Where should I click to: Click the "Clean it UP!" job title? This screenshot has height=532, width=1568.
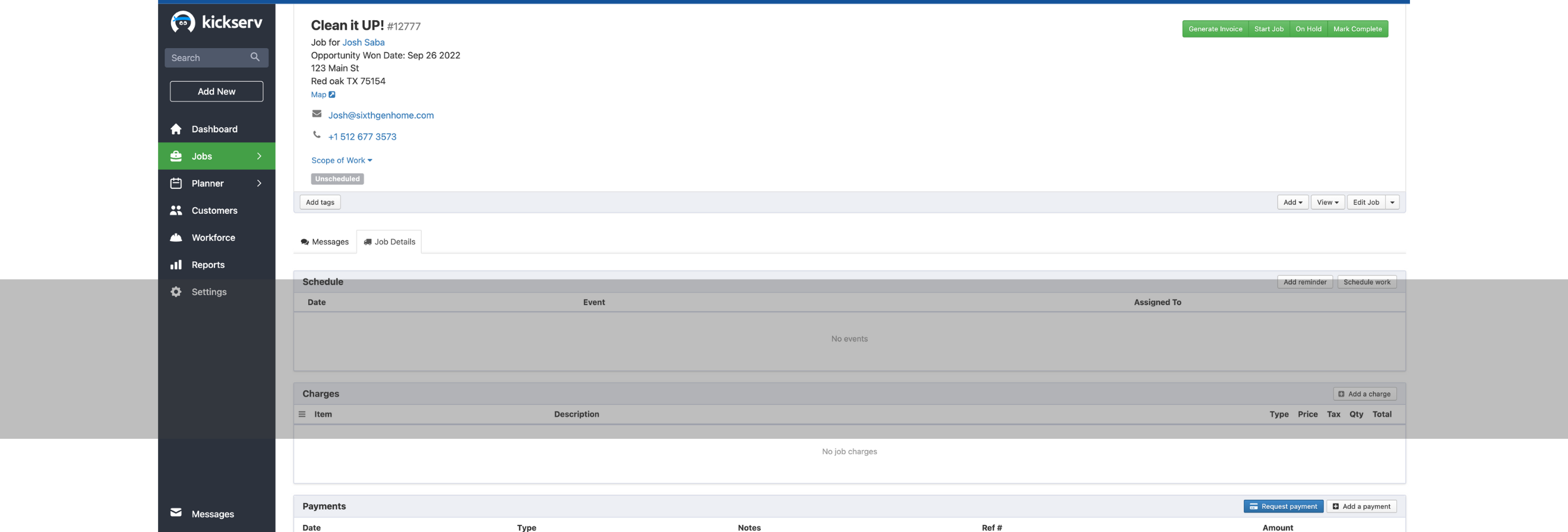(347, 25)
